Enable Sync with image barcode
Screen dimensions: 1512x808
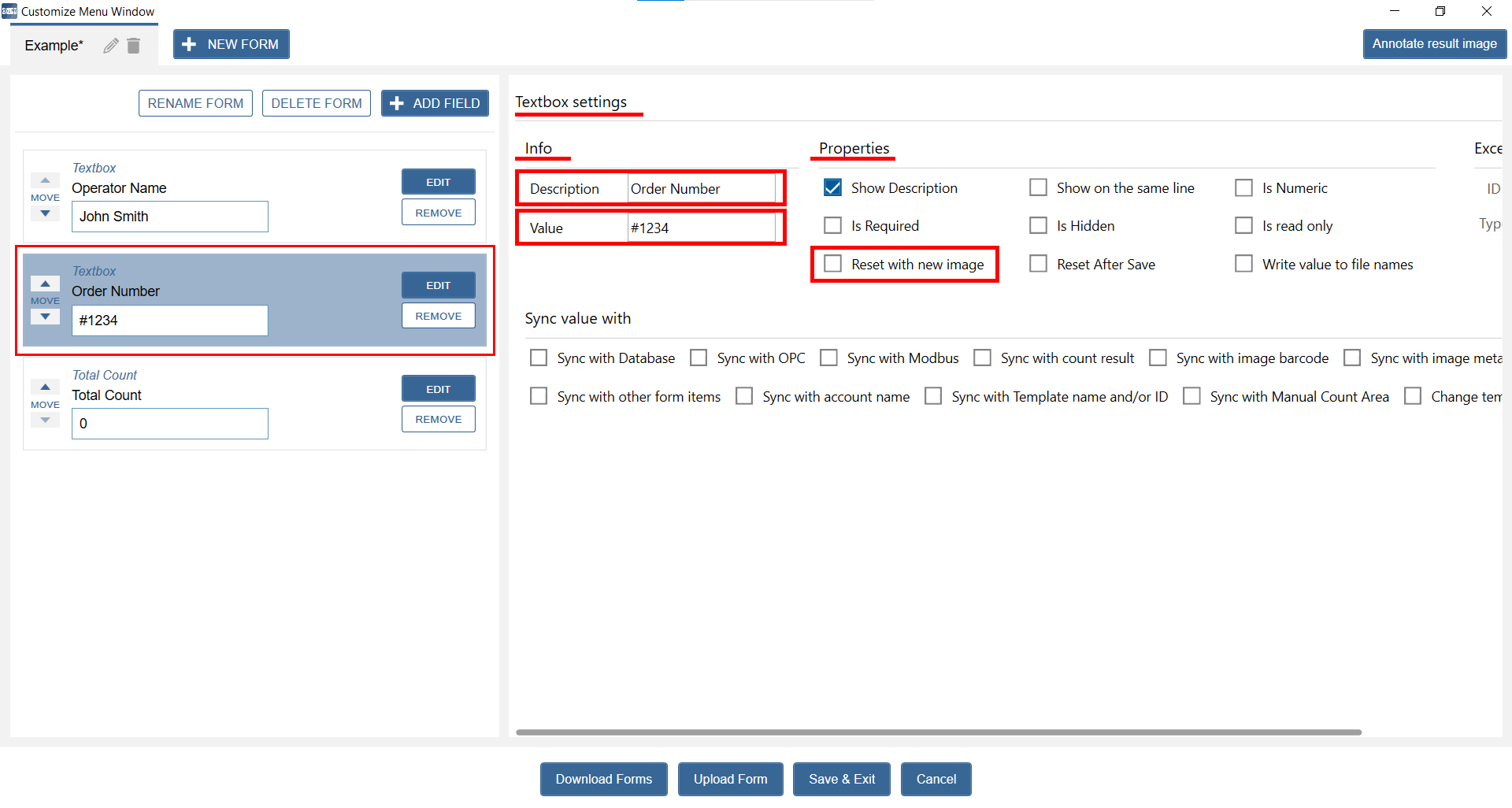pos(1158,358)
